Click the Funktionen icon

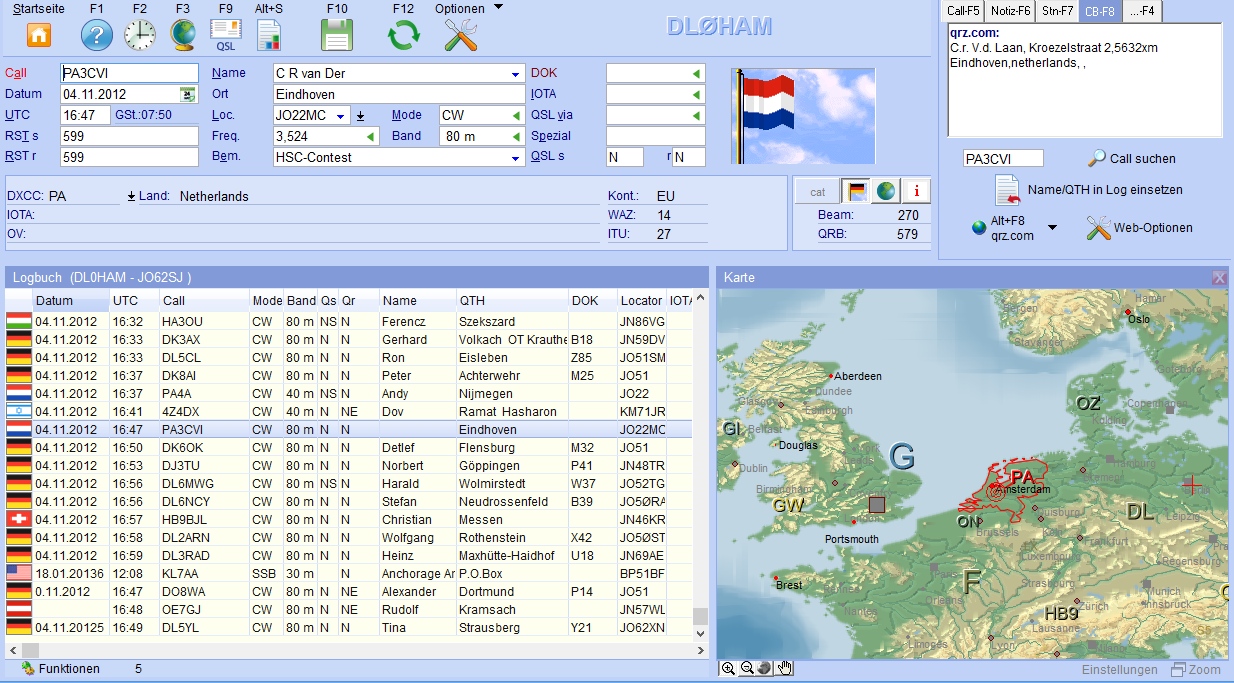click(x=28, y=668)
